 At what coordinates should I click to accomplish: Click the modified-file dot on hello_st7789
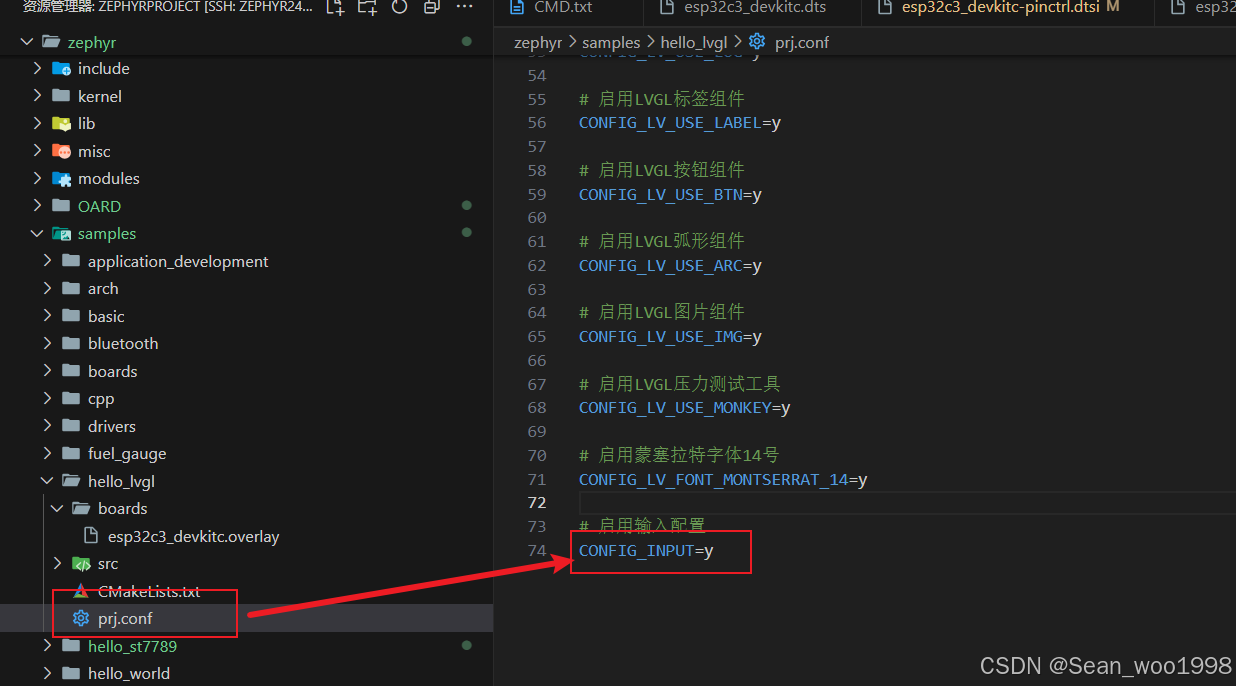click(466, 646)
